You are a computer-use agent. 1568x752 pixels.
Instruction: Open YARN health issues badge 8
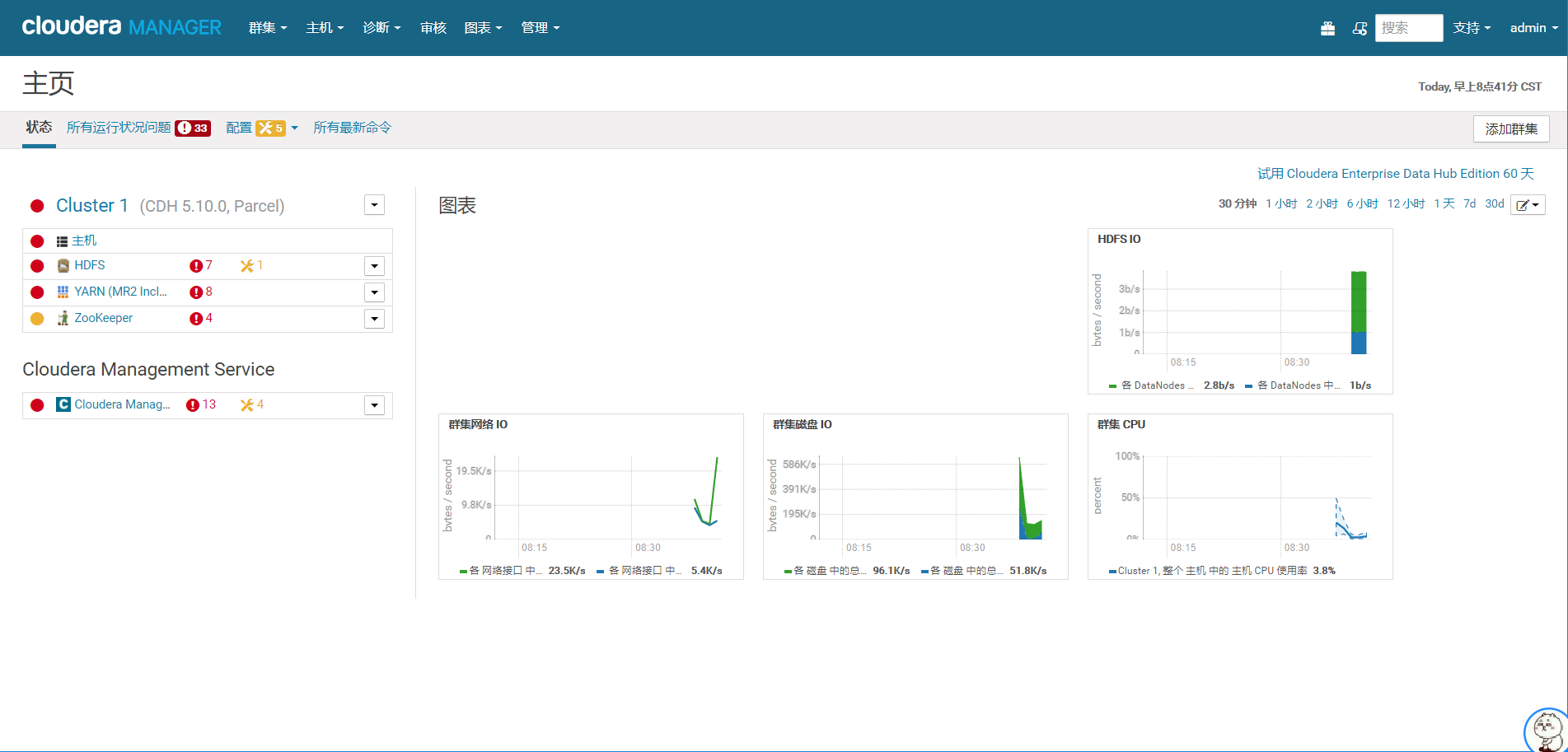pyautogui.click(x=201, y=292)
